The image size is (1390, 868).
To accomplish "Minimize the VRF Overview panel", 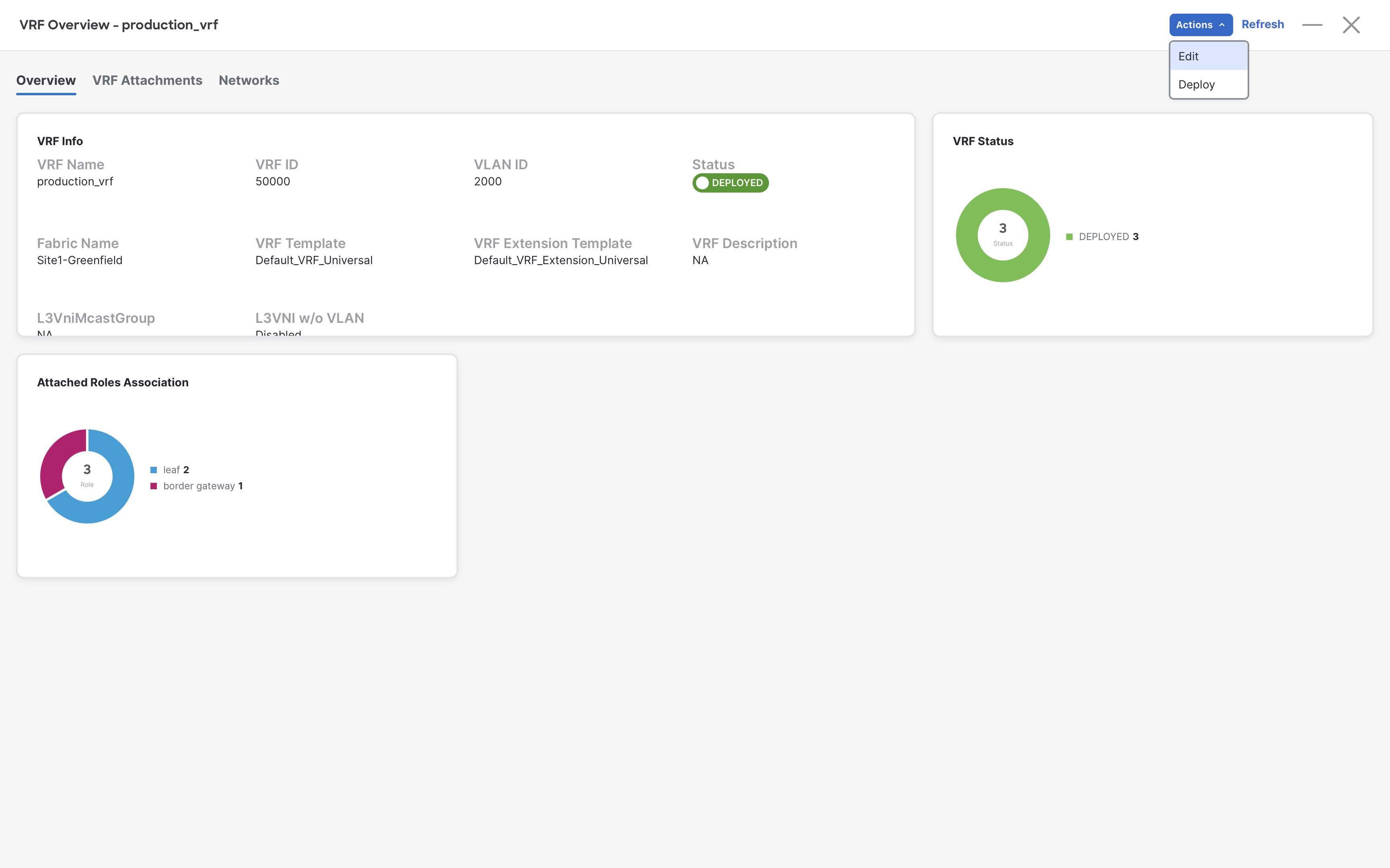I will pyautogui.click(x=1312, y=25).
